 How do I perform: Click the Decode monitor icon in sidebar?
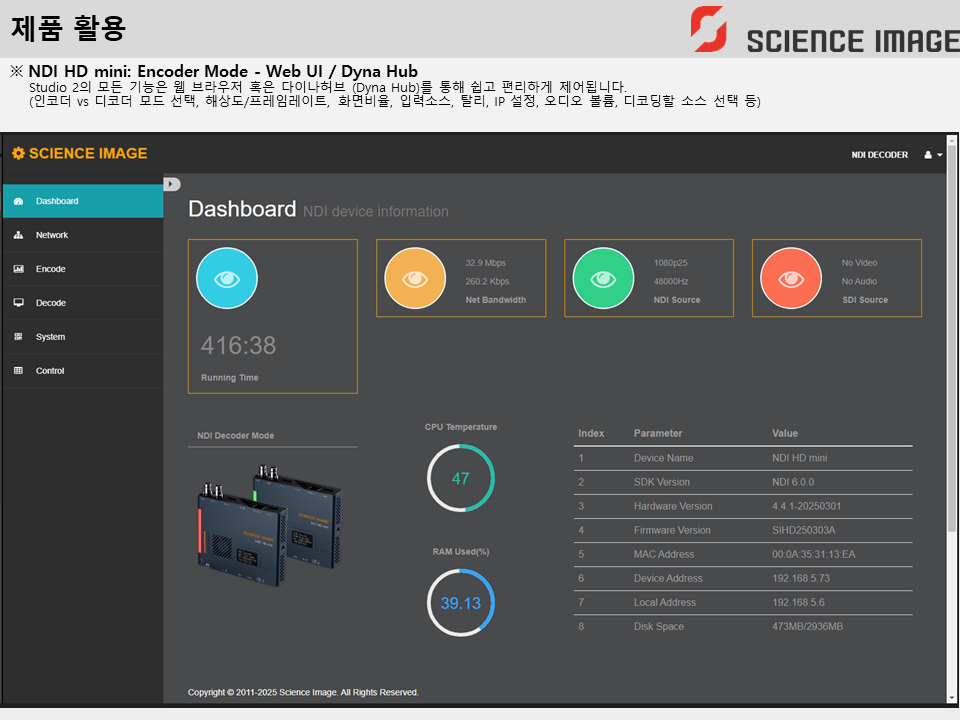coord(18,302)
